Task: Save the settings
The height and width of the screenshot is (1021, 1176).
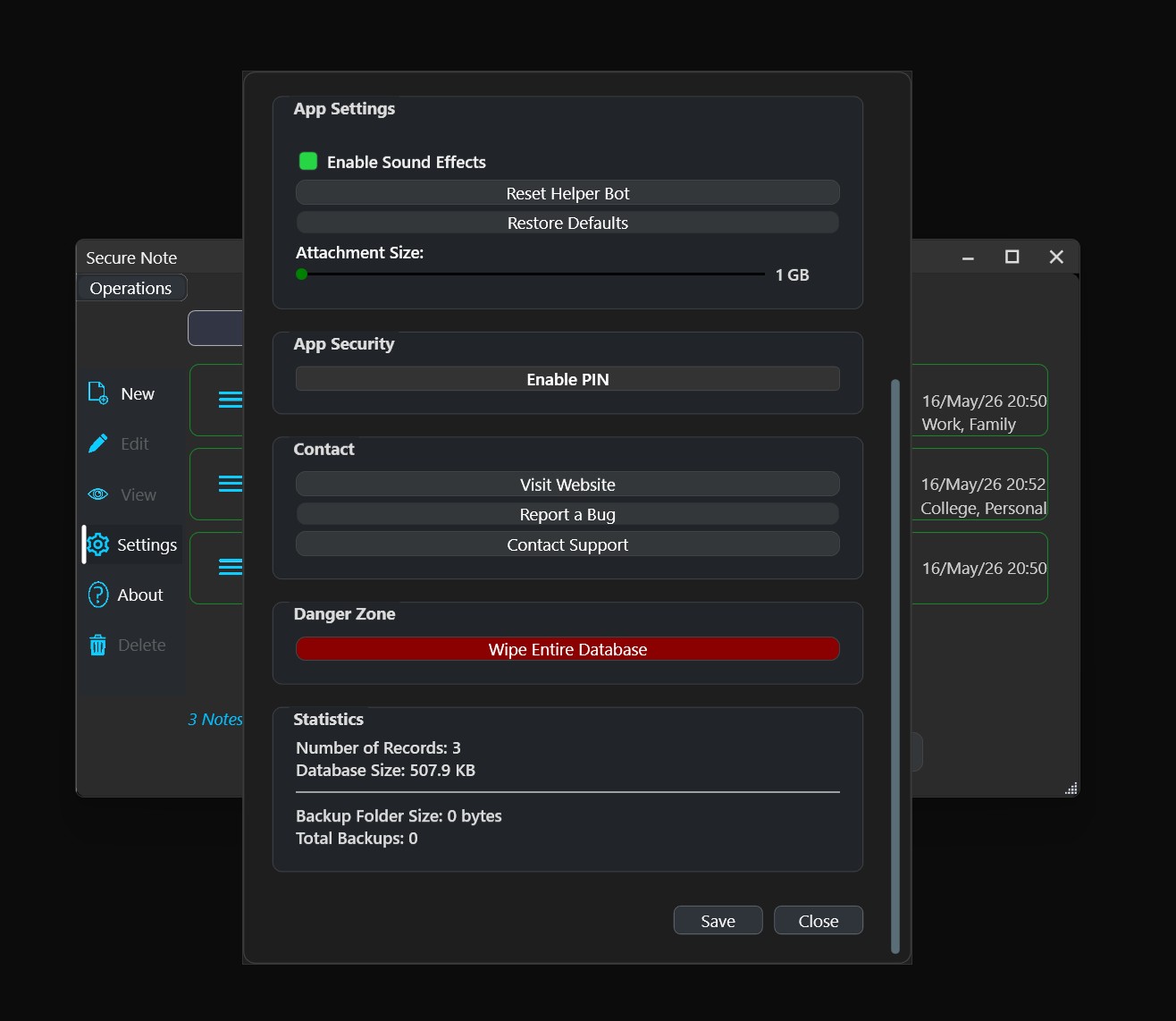Action: point(718,921)
